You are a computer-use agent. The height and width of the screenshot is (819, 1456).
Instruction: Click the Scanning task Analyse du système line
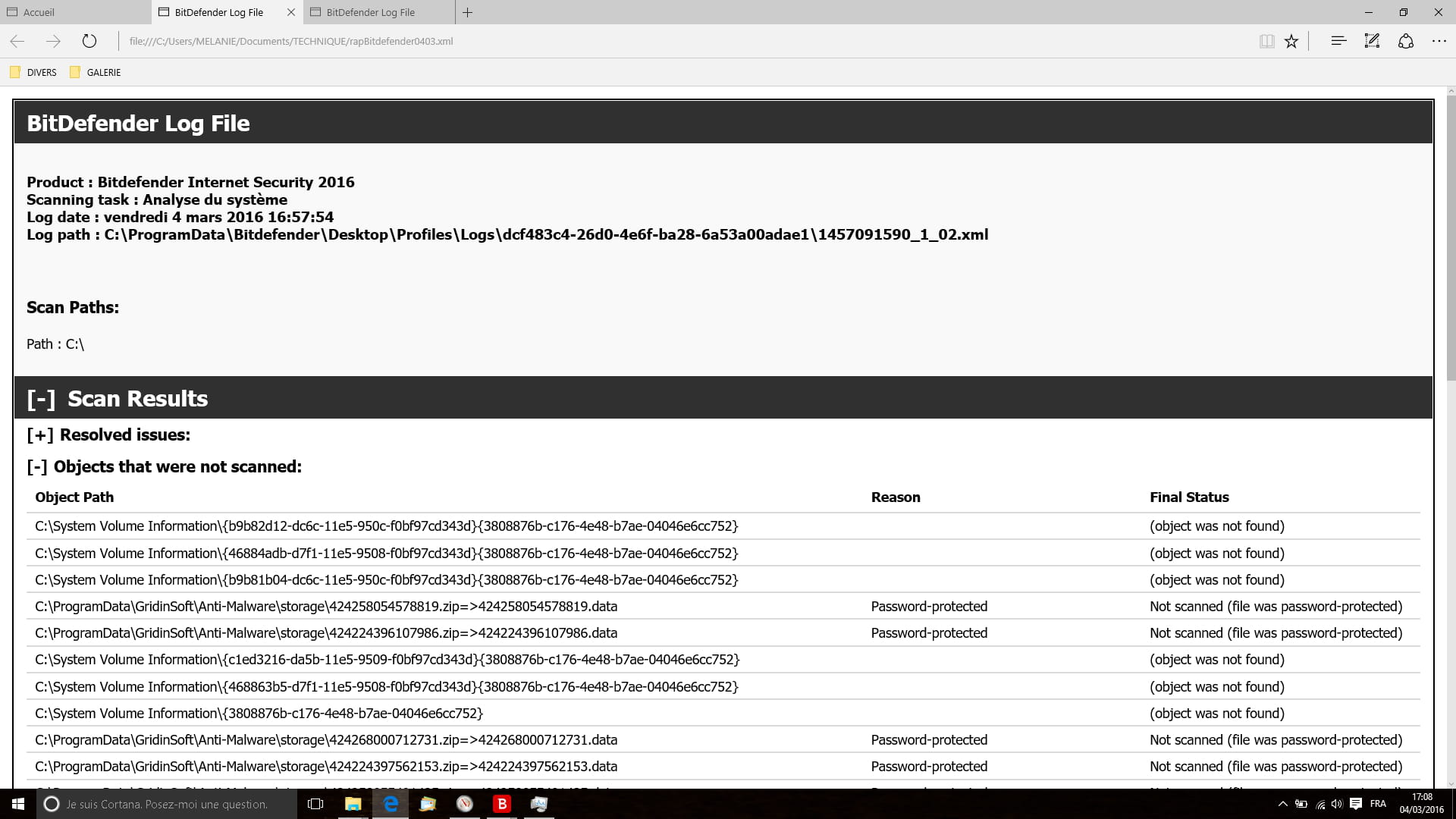[157, 200]
